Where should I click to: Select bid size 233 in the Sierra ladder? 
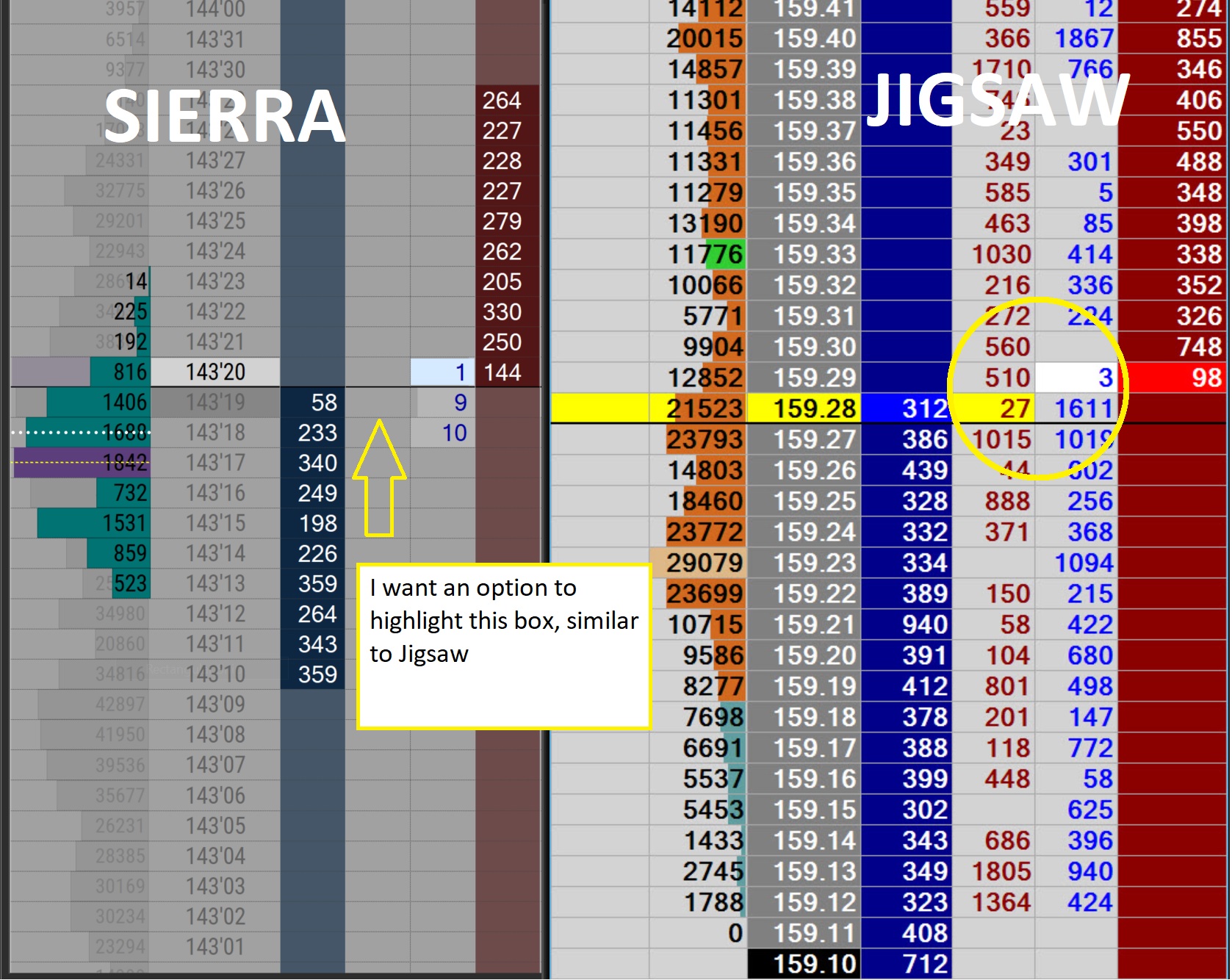pyautogui.click(x=313, y=433)
